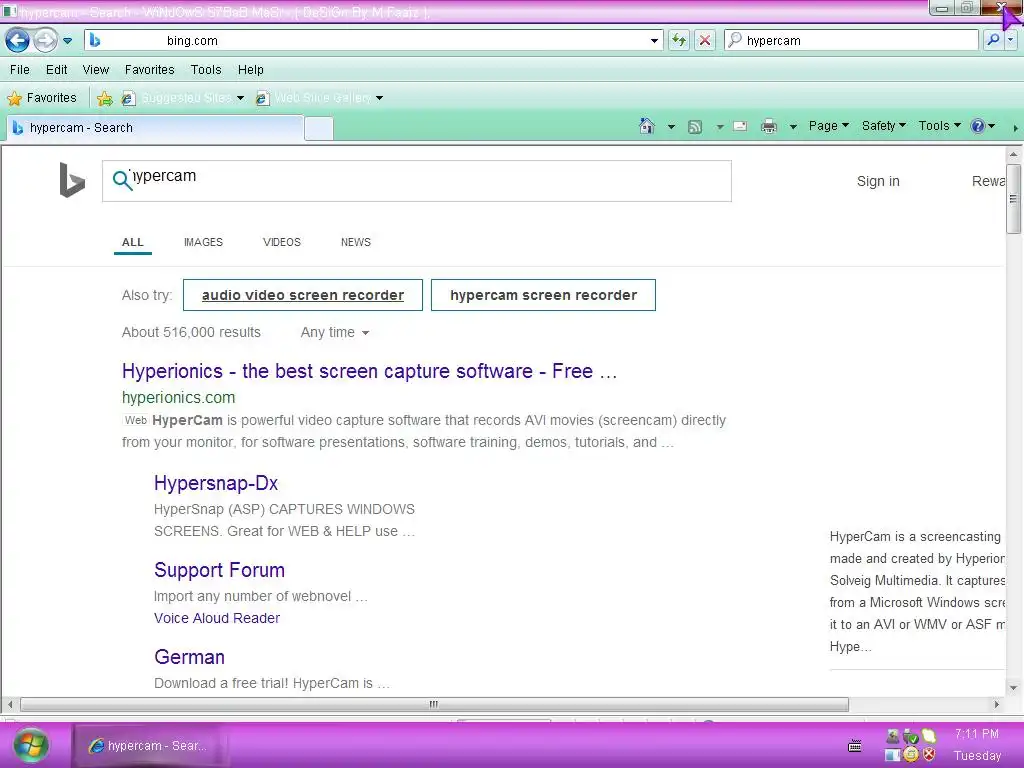Expand the Print options dropdown arrow
Image resolution: width=1024 pixels, height=768 pixels.
point(793,127)
